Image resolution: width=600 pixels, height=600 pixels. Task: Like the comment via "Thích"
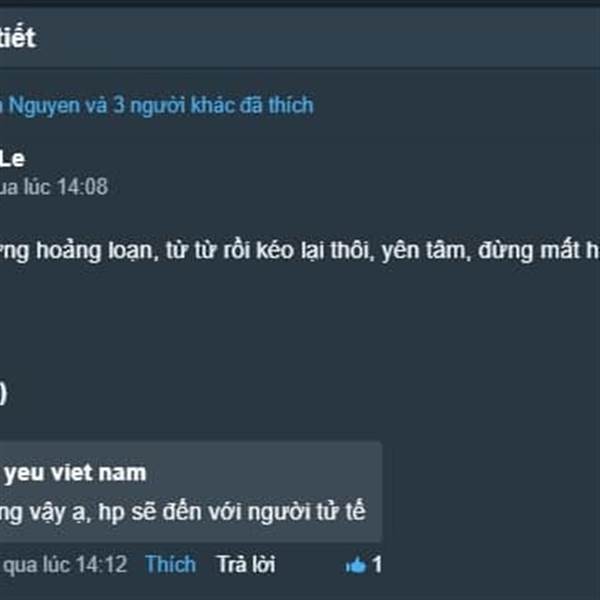(170, 564)
